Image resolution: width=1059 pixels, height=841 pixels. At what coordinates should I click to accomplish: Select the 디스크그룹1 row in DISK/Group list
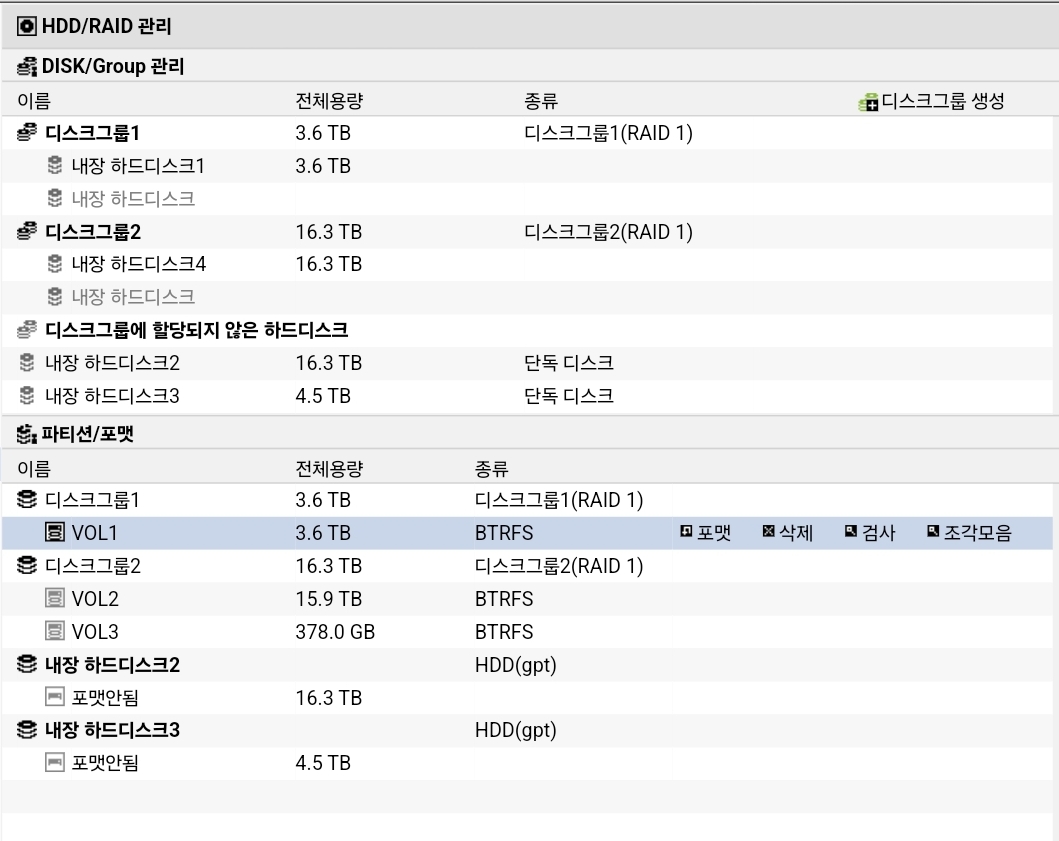pos(527,133)
